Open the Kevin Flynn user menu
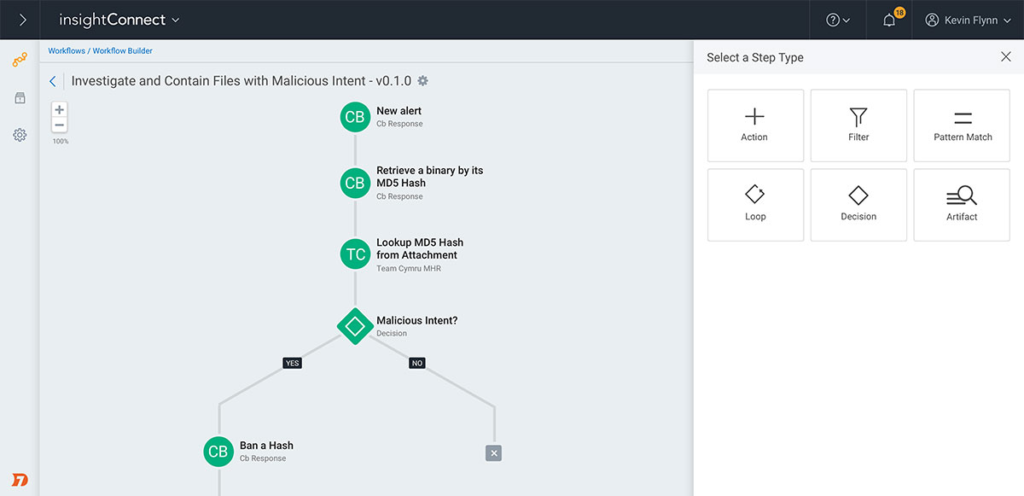Viewport: 1024px width, 496px height. (967, 20)
